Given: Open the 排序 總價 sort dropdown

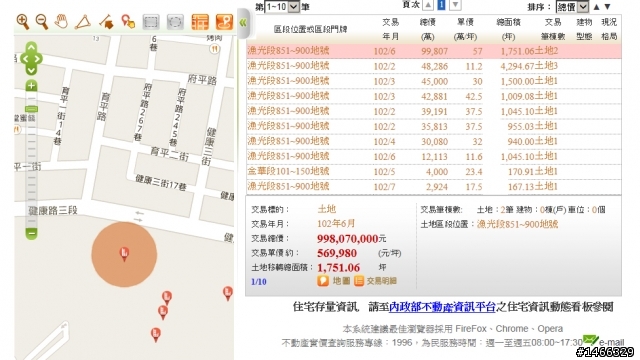Looking at the screenshot, I should (x=572, y=7).
